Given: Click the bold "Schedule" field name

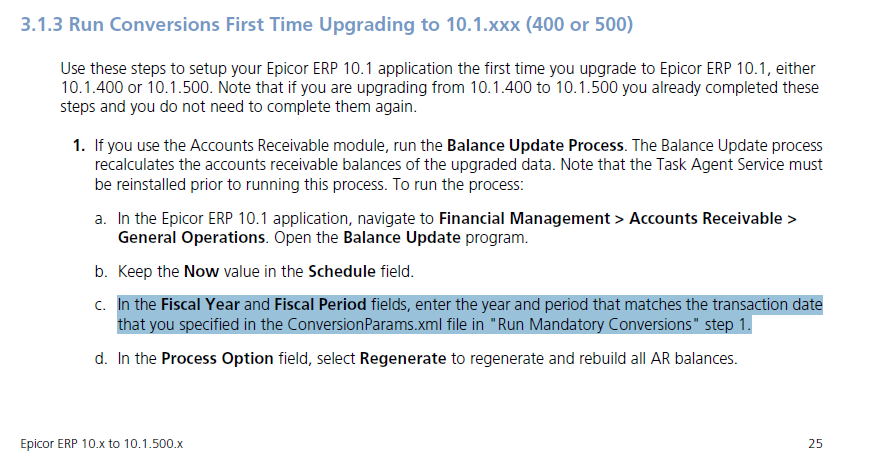Looking at the screenshot, I should click(341, 271).
